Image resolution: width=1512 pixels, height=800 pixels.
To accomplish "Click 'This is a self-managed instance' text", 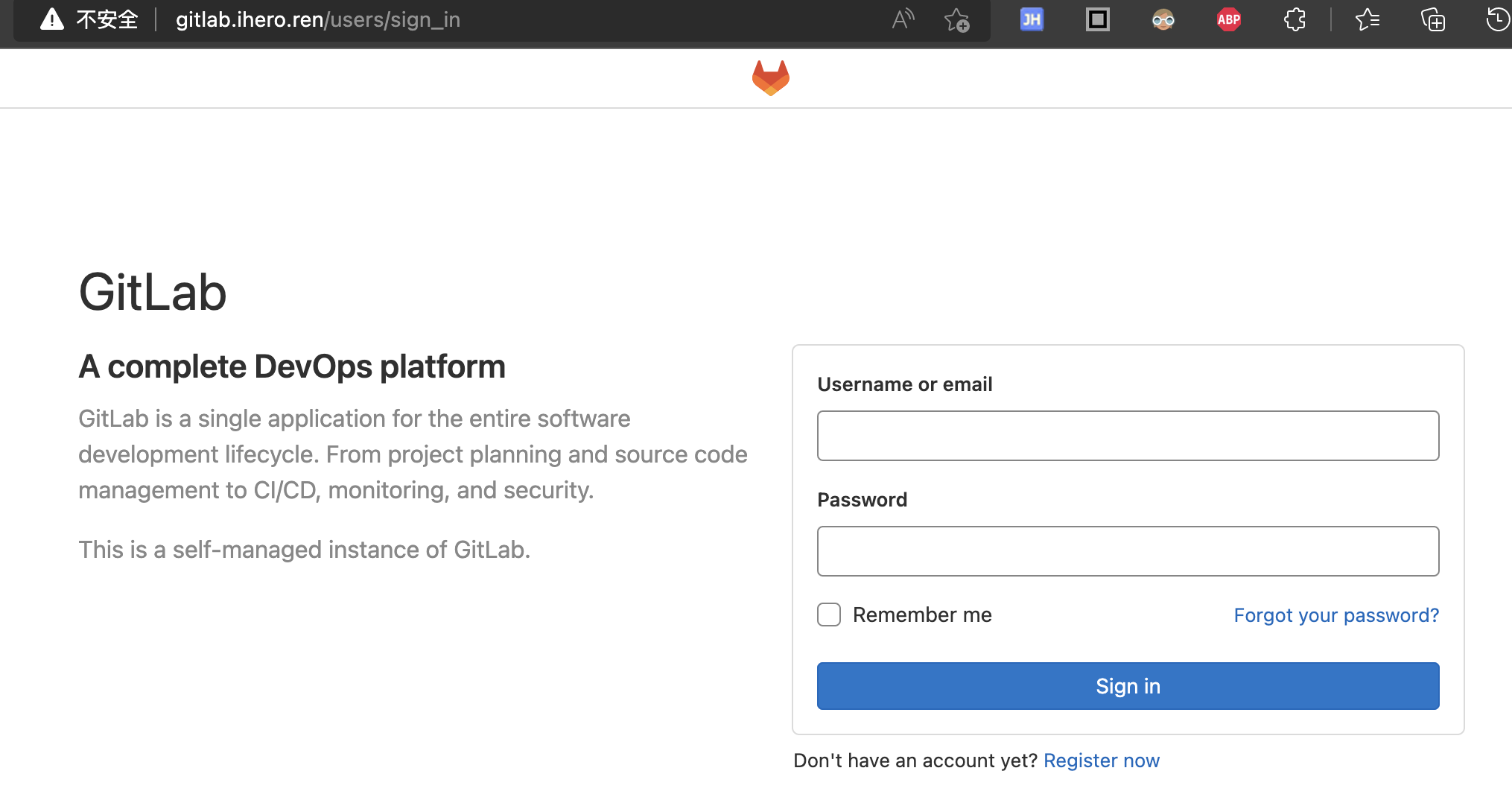I will [305, 550].
